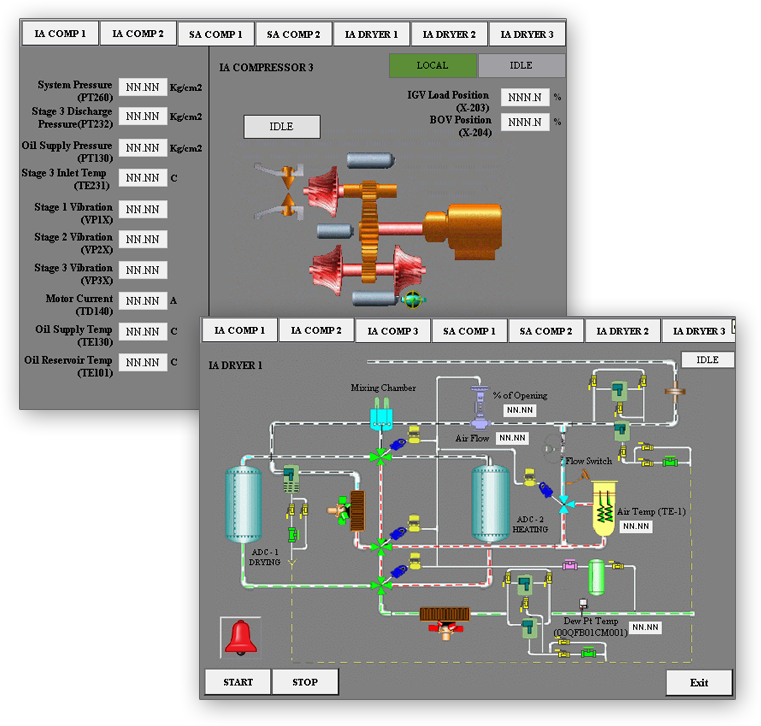The image size is (761, 726).
Task: Click the System Pressure (PT260) value field
Action: [x=143, y=88]
